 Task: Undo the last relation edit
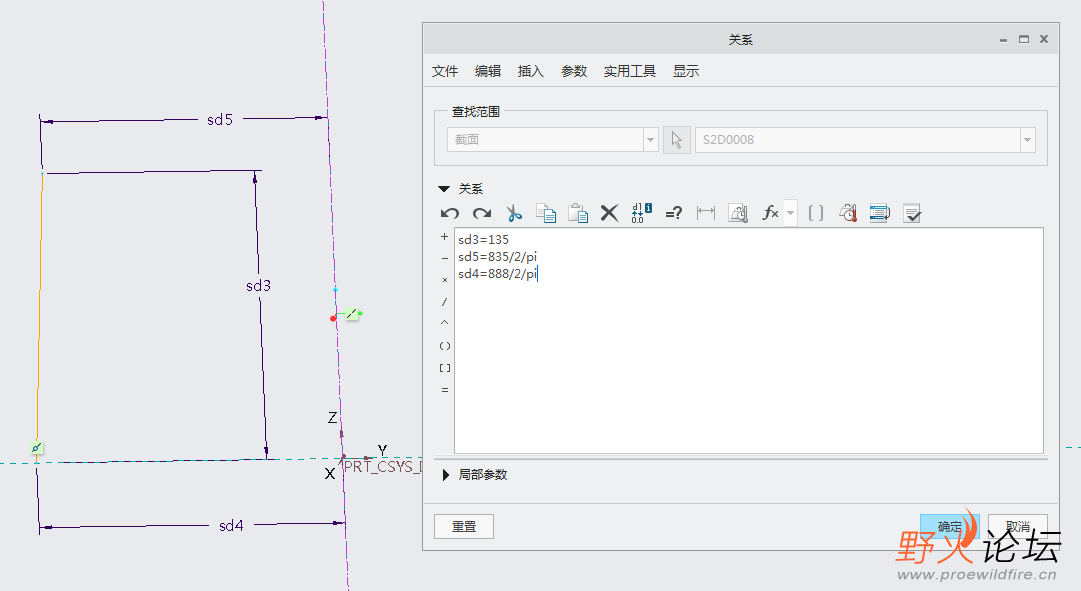tap(450, 213)
